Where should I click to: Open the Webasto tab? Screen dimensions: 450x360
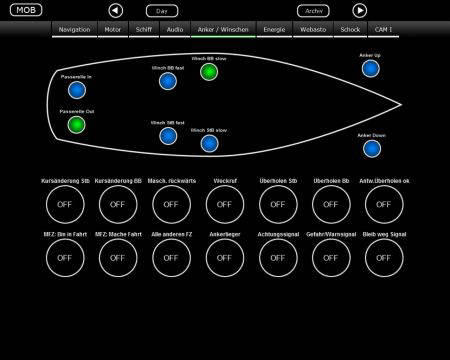pos(313,30)
